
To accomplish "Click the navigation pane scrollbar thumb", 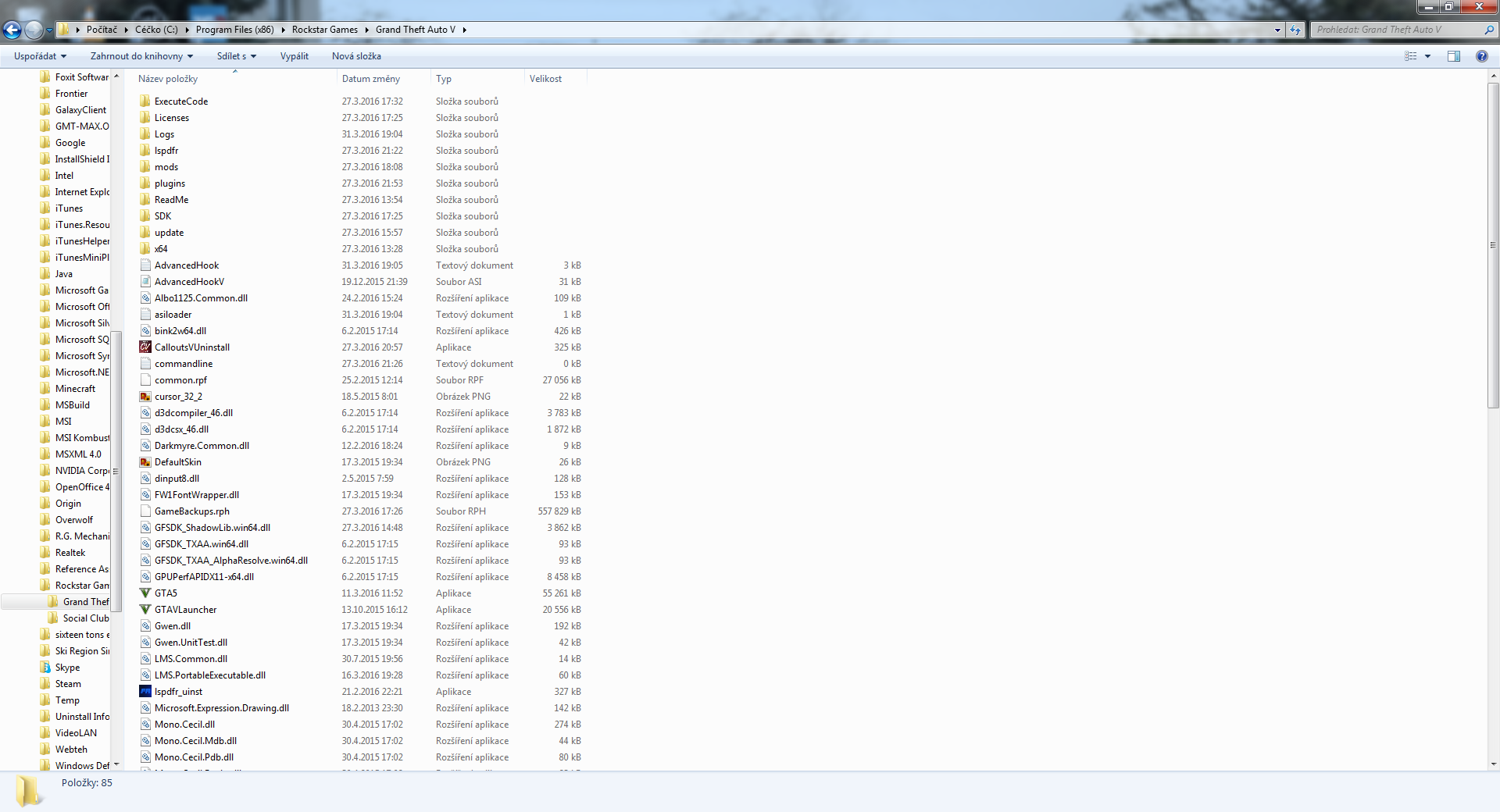I will (116, 471).
